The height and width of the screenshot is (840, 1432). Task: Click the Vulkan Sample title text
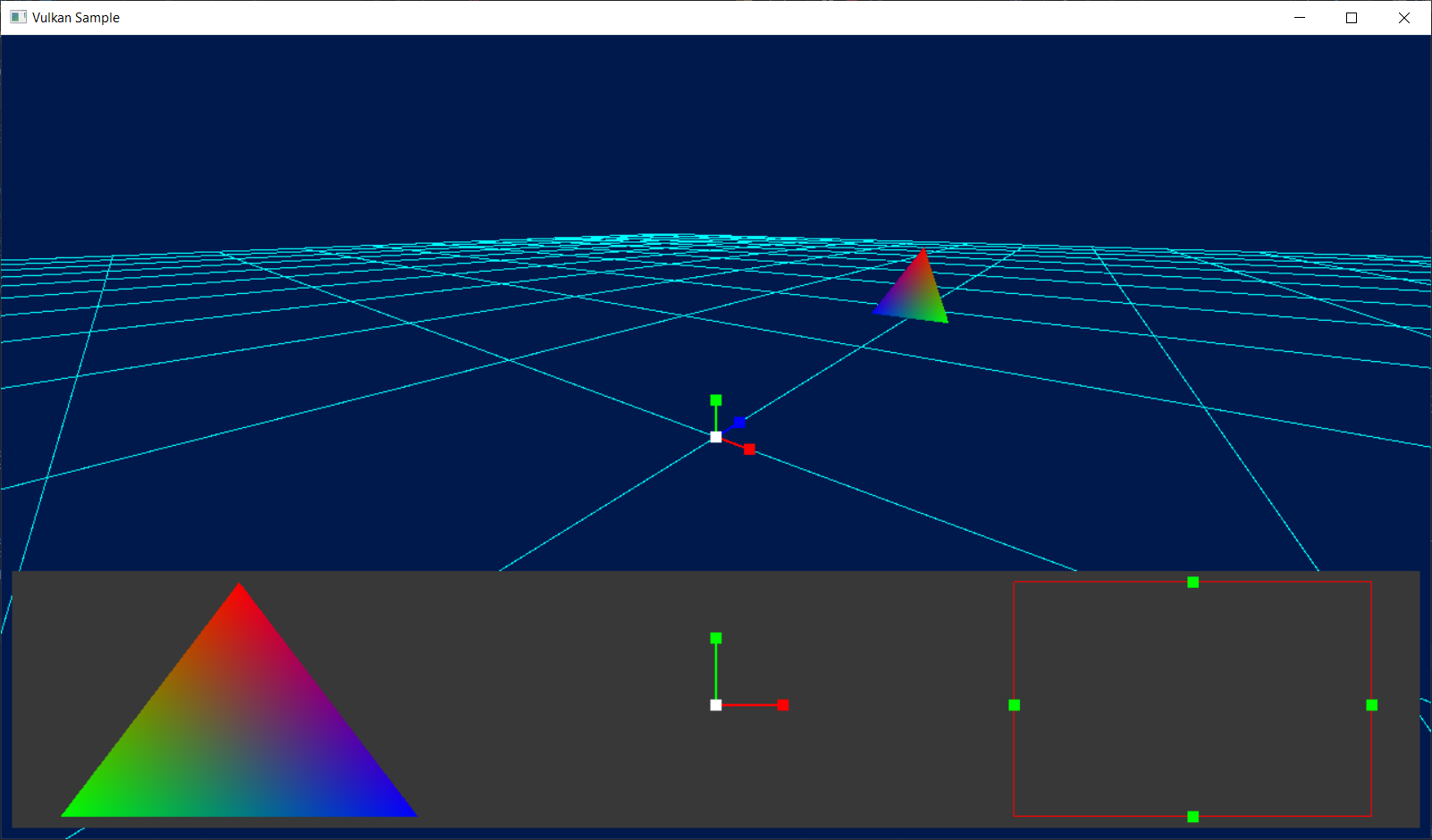[x=76, y=18]
